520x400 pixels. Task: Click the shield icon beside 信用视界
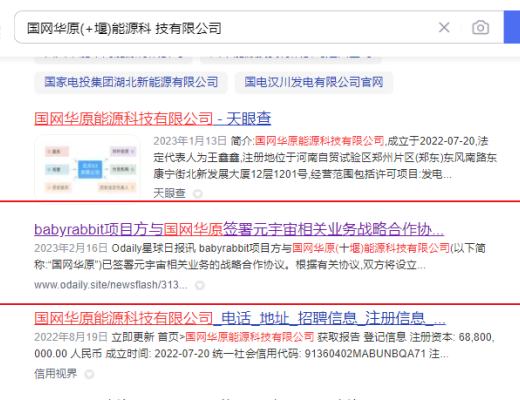tap(89, 374)
